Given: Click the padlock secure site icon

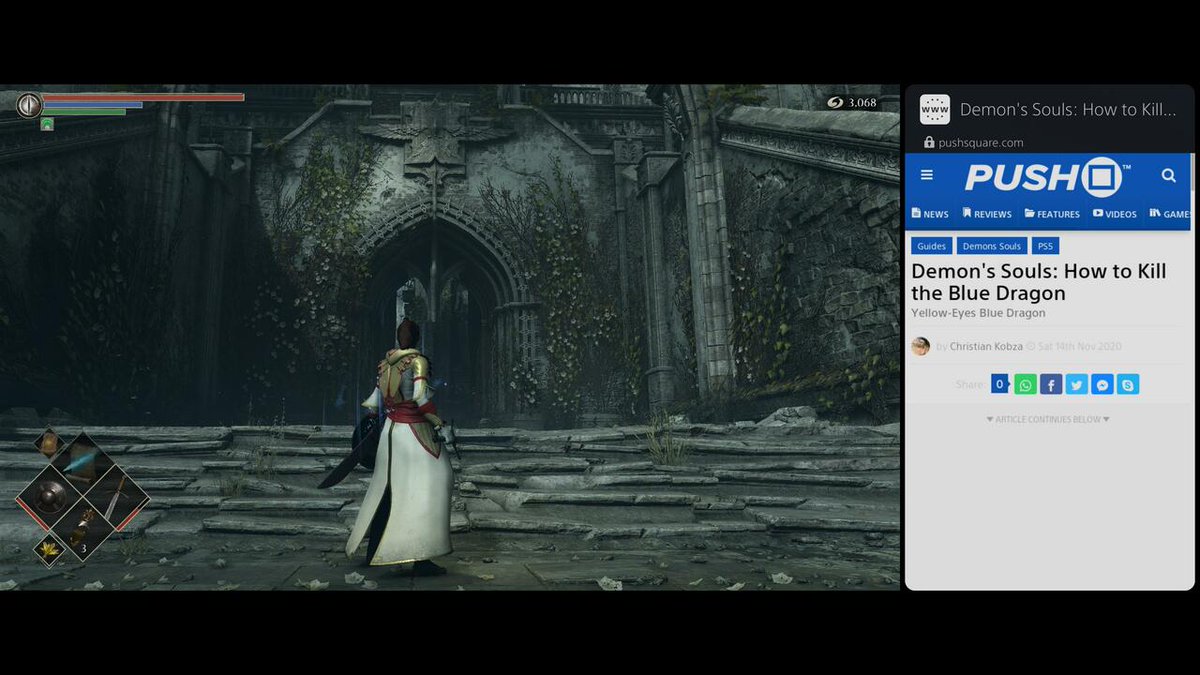Looking at the screenshot, I should [929, 143].
